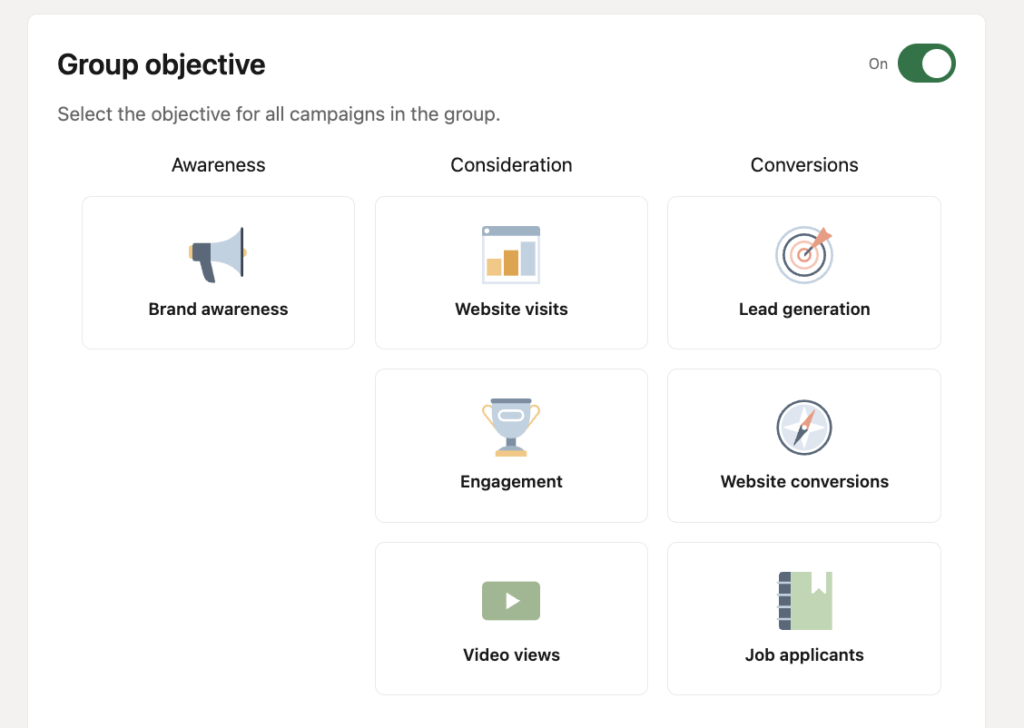Select the play button Video views icon
The width and height of the screenshot is (1024, 728).
[x=511, y=600]
